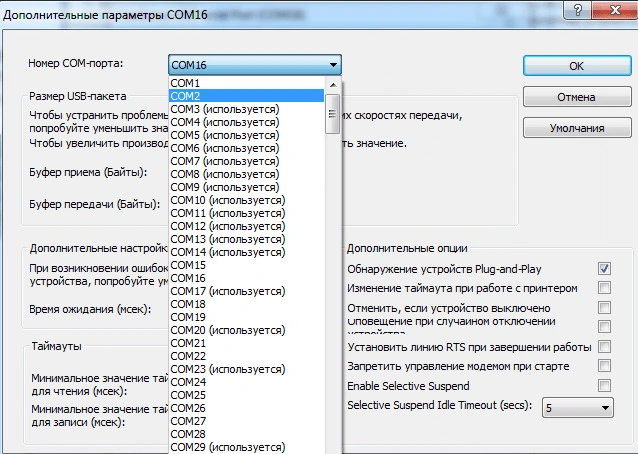This screenshot has width=638, height=454.
Task: Click the OK button
Action: 577,65
